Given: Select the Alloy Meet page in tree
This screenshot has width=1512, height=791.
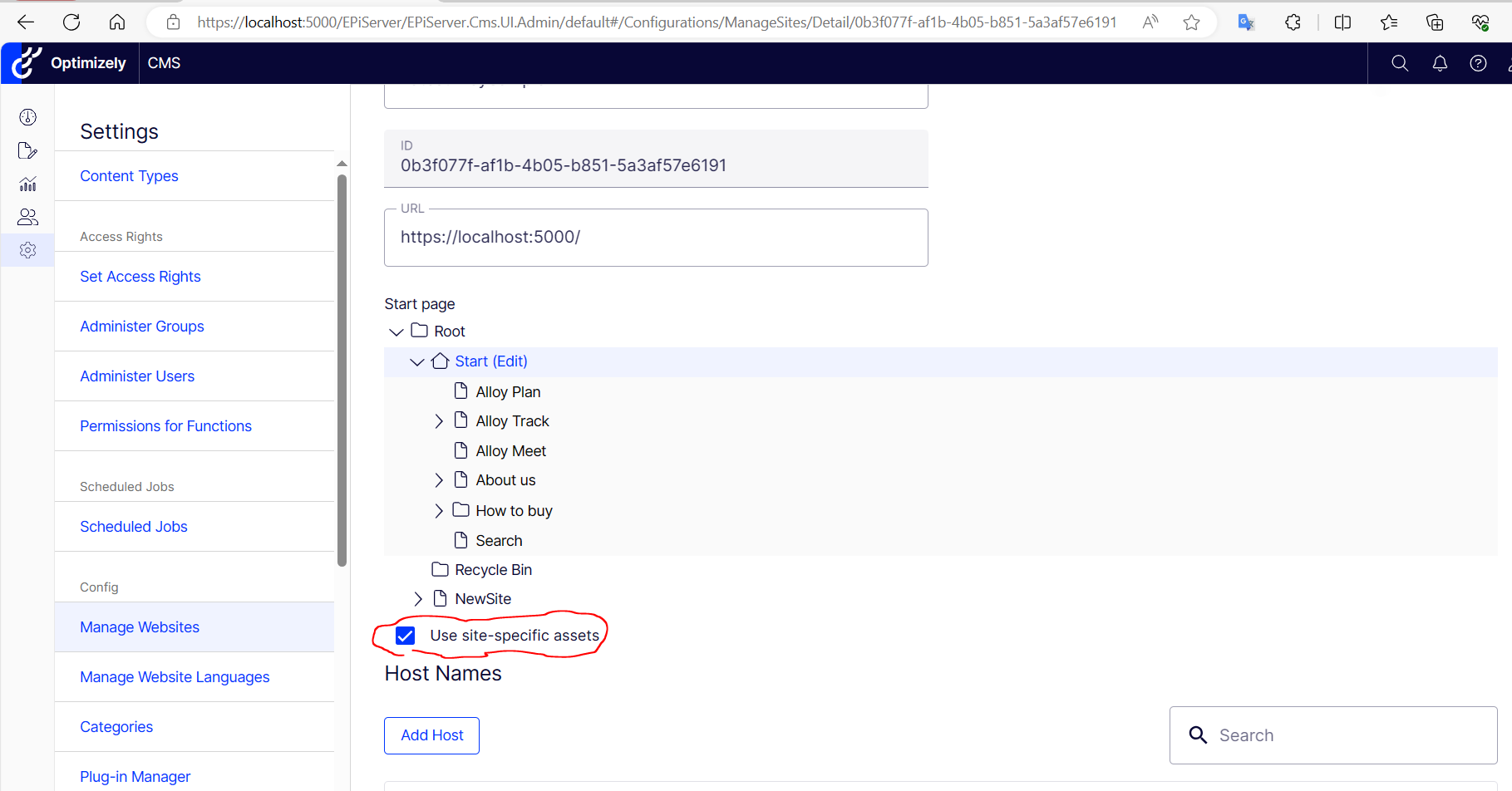Looking at the screenshot, I should 510,451.
